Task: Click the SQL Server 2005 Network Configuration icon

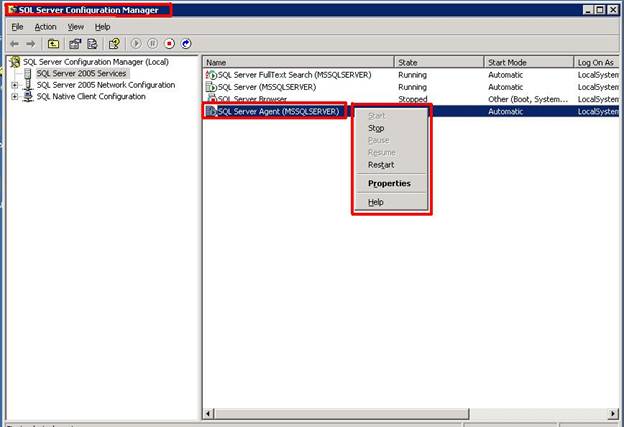Action: pyautogui.click(x=28, y=85)
